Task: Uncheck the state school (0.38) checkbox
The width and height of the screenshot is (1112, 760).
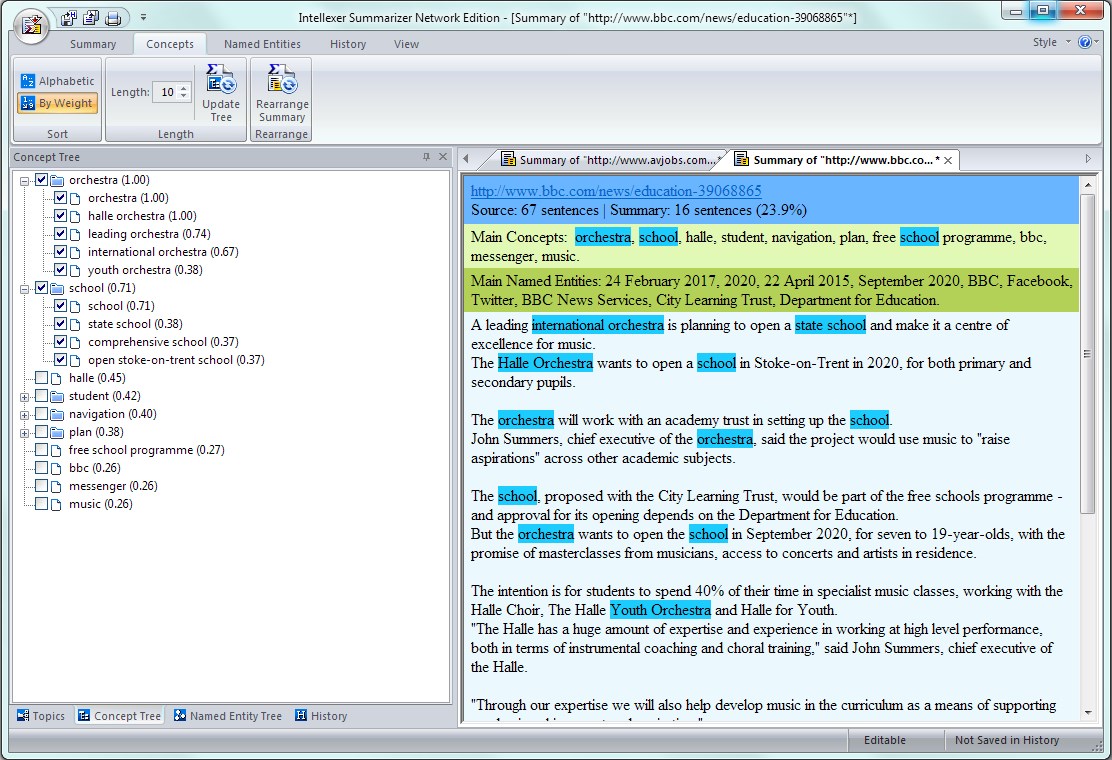Action: coord(60,324)
